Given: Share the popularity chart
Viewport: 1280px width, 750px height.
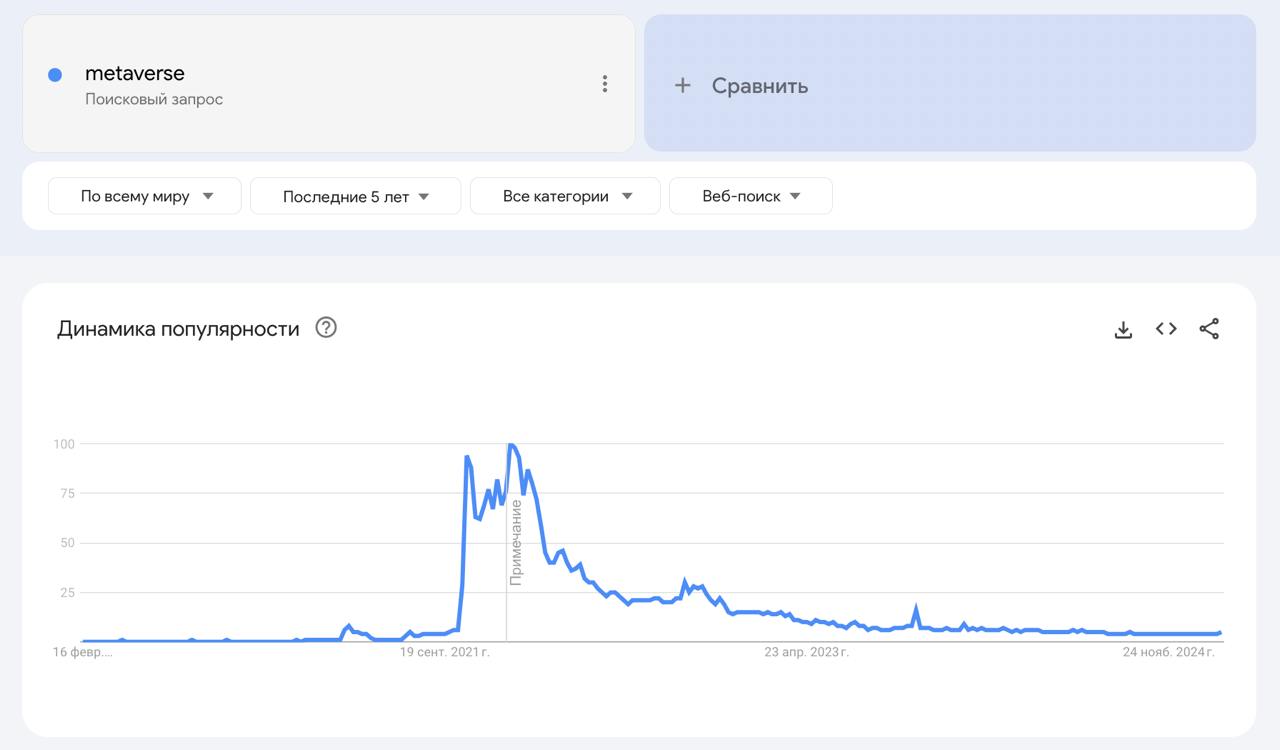Looking at the screenshot, I should click(x=1209, y=329).
